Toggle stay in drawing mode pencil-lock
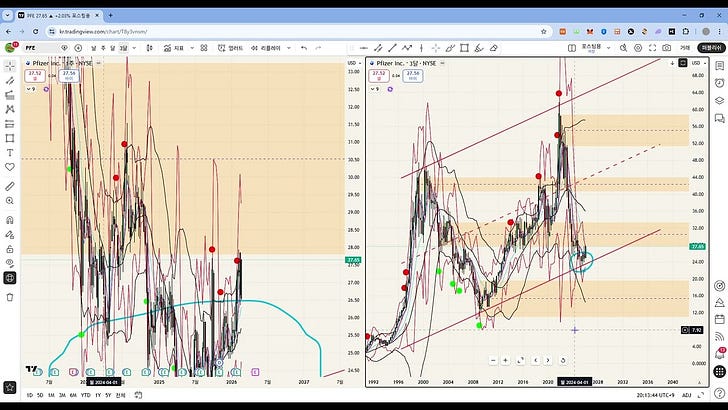Viewport: 728px width, 410px height. (x=10, y=234)
